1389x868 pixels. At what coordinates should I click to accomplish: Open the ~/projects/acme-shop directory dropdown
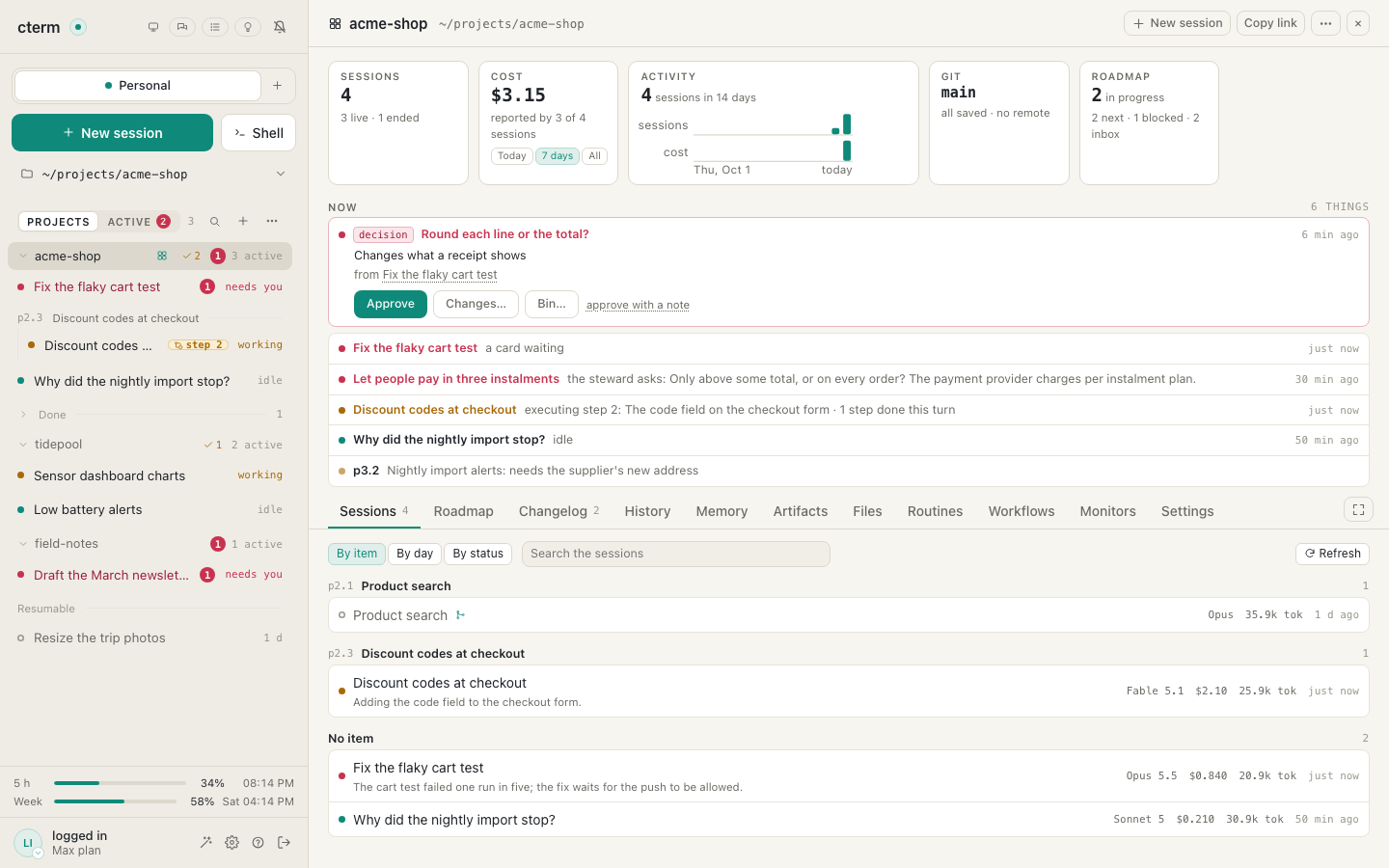(x=154, y=175)
